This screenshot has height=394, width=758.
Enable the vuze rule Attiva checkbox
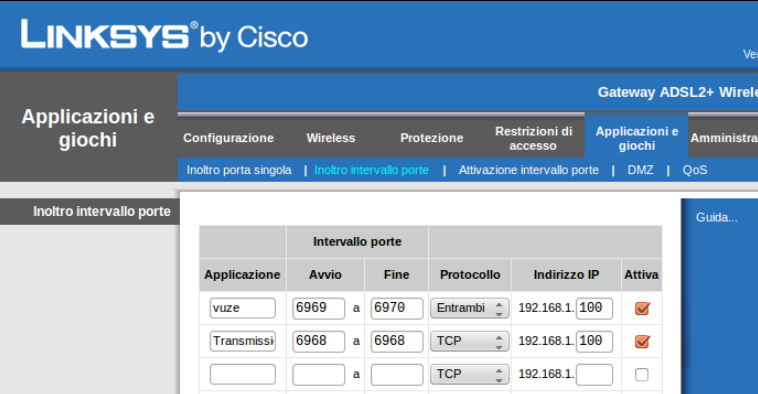(642, 308)
